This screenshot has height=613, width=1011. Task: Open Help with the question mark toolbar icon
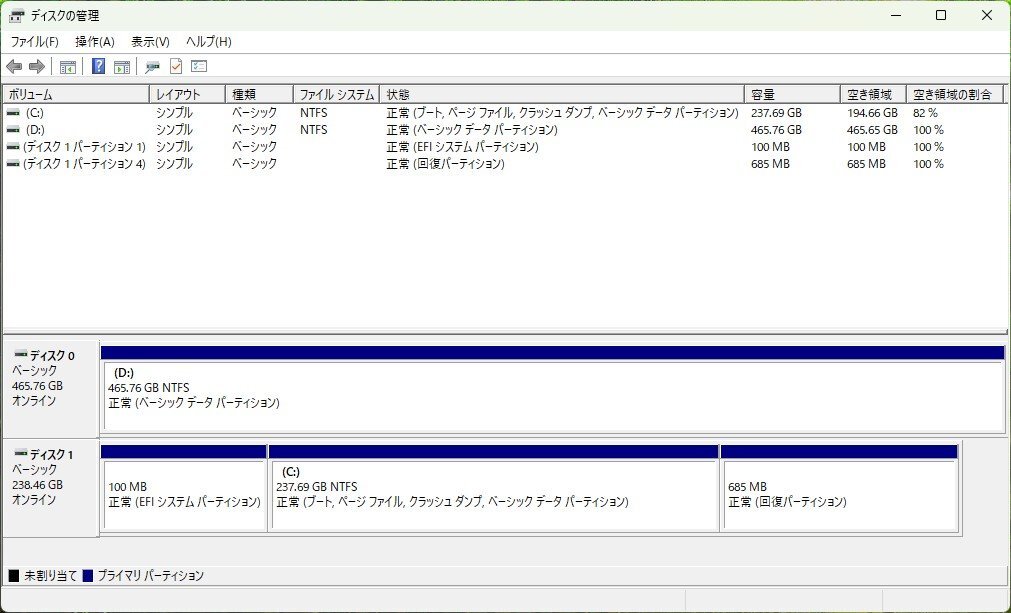(x=97, y=66)
